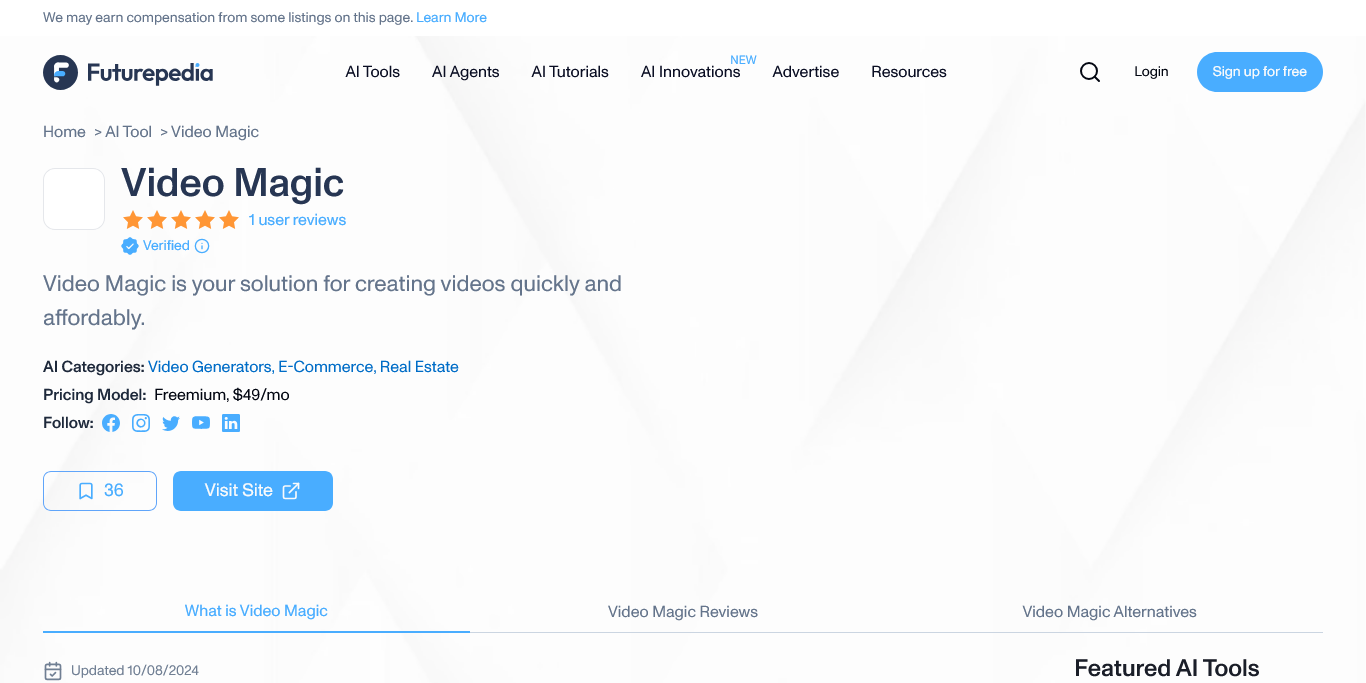Open the Video Generators category
The image size is (1366, 683).
click(211, 367)
